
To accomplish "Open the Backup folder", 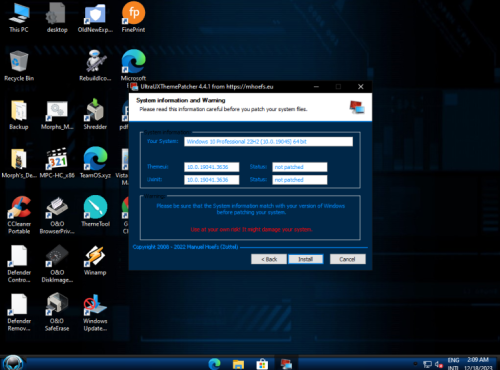I will 19,115.
